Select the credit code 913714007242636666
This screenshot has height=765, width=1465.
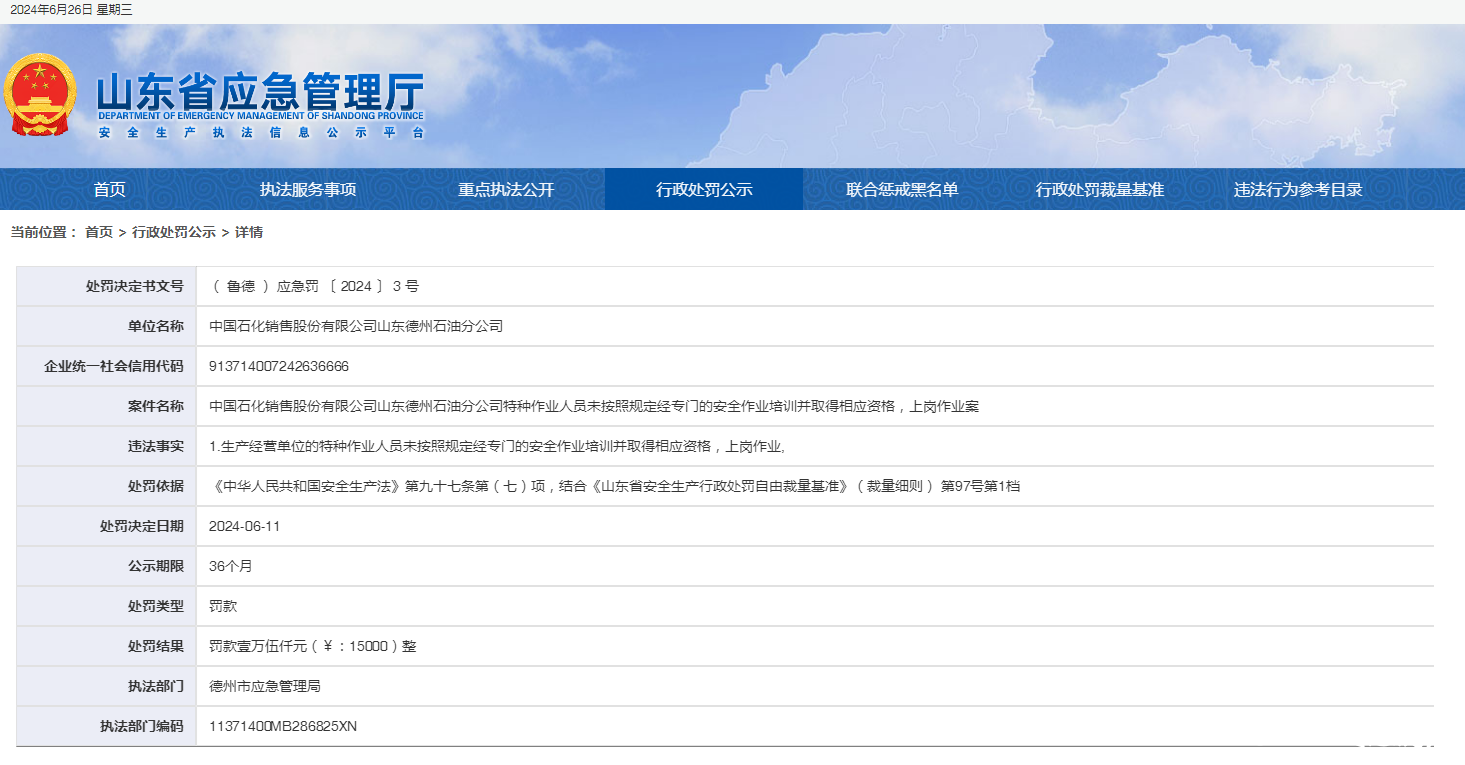tap(279, 366)
